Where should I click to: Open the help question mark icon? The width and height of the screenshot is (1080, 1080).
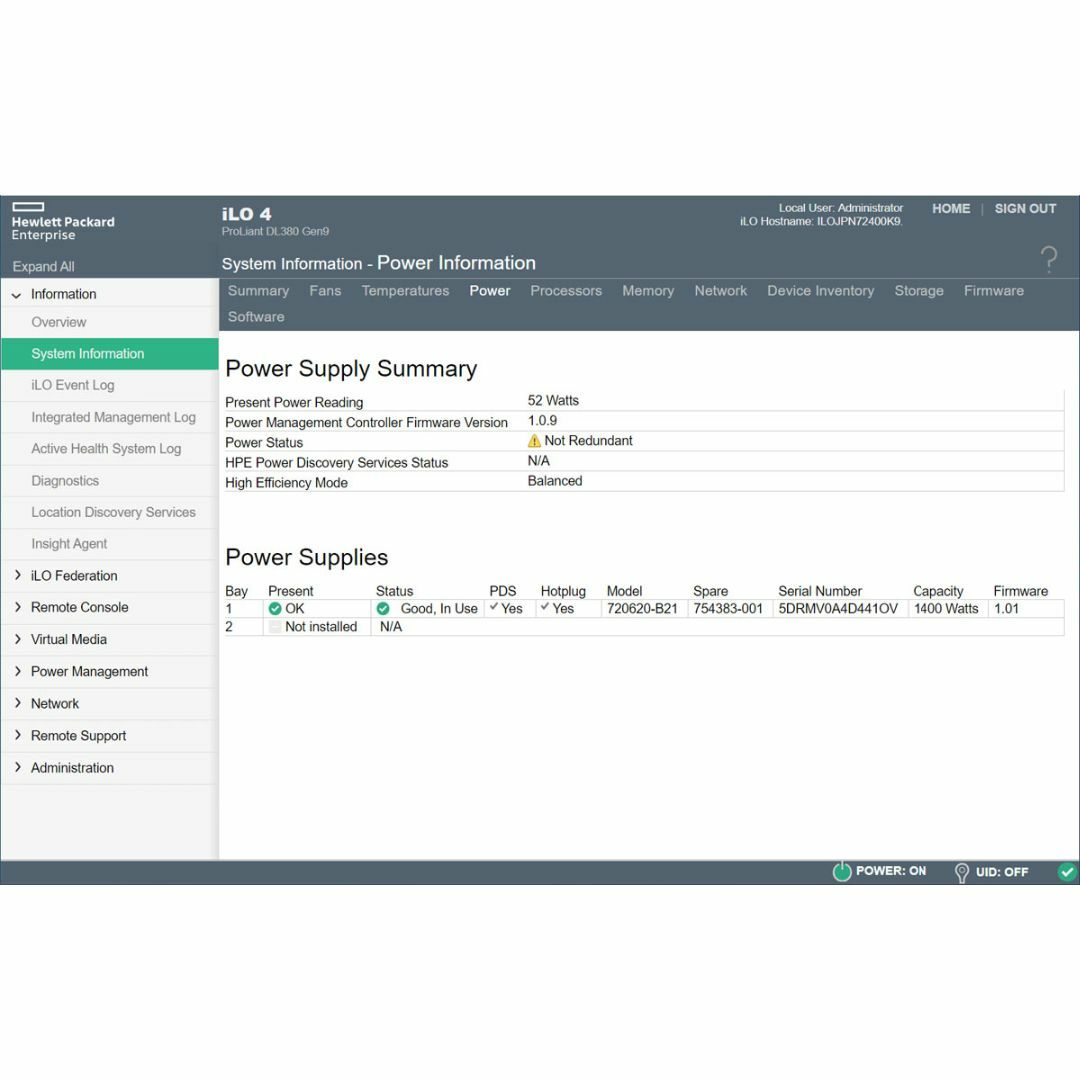point(1048,260)
